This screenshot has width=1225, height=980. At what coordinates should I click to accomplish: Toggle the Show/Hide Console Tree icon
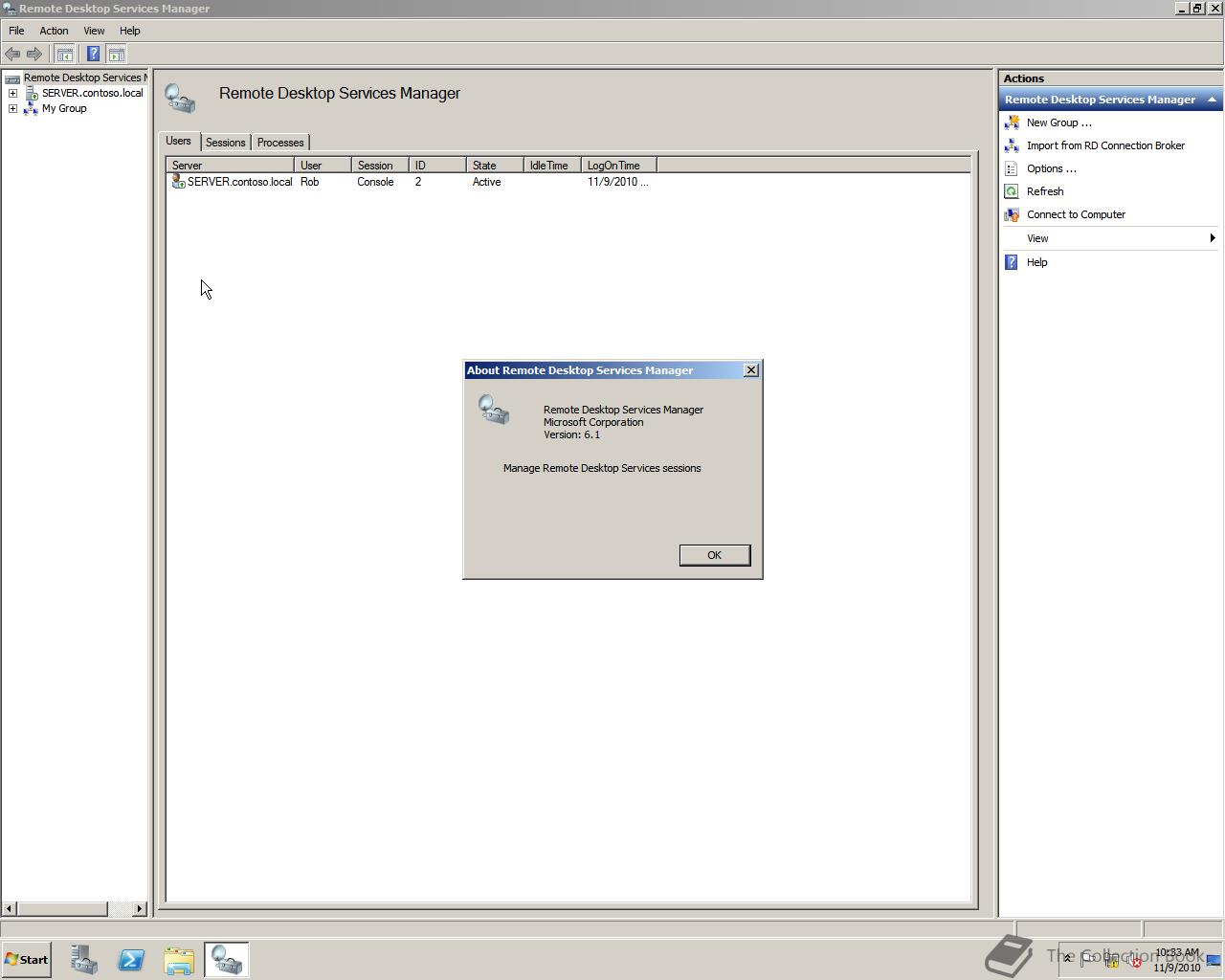click(65, 54)
